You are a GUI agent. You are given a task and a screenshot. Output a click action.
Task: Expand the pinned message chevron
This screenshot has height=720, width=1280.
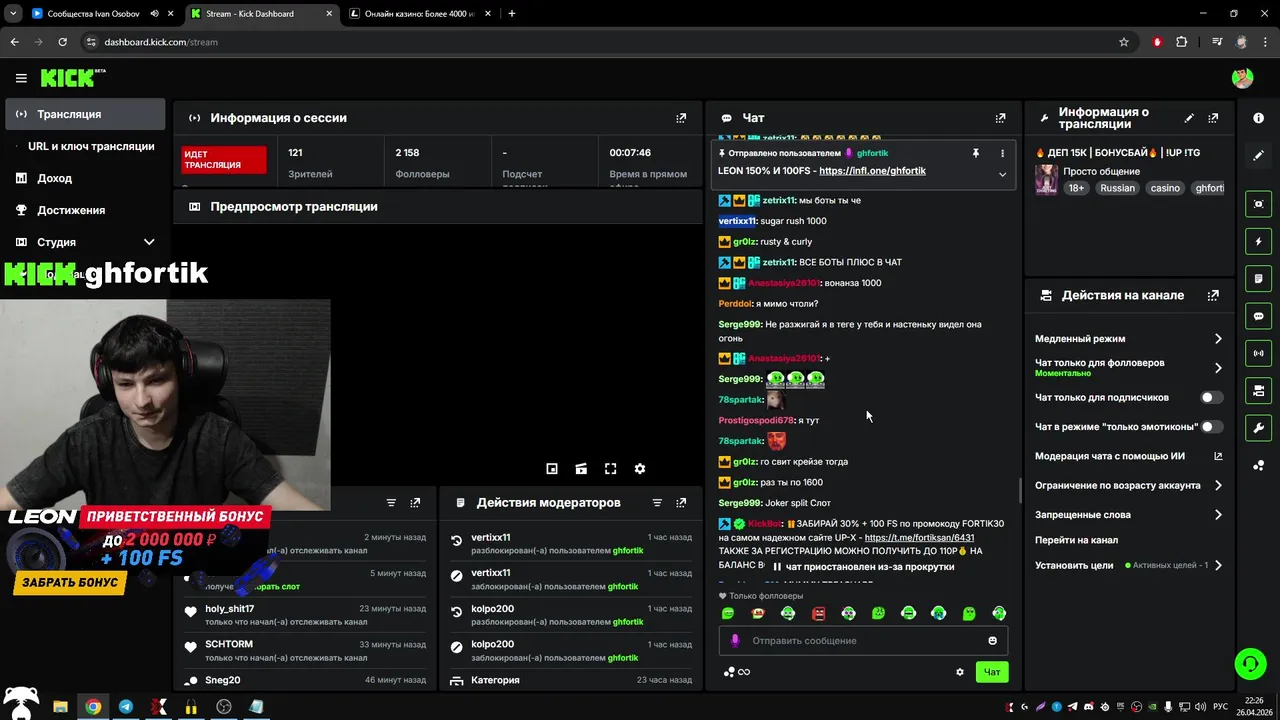[1002, 174]
